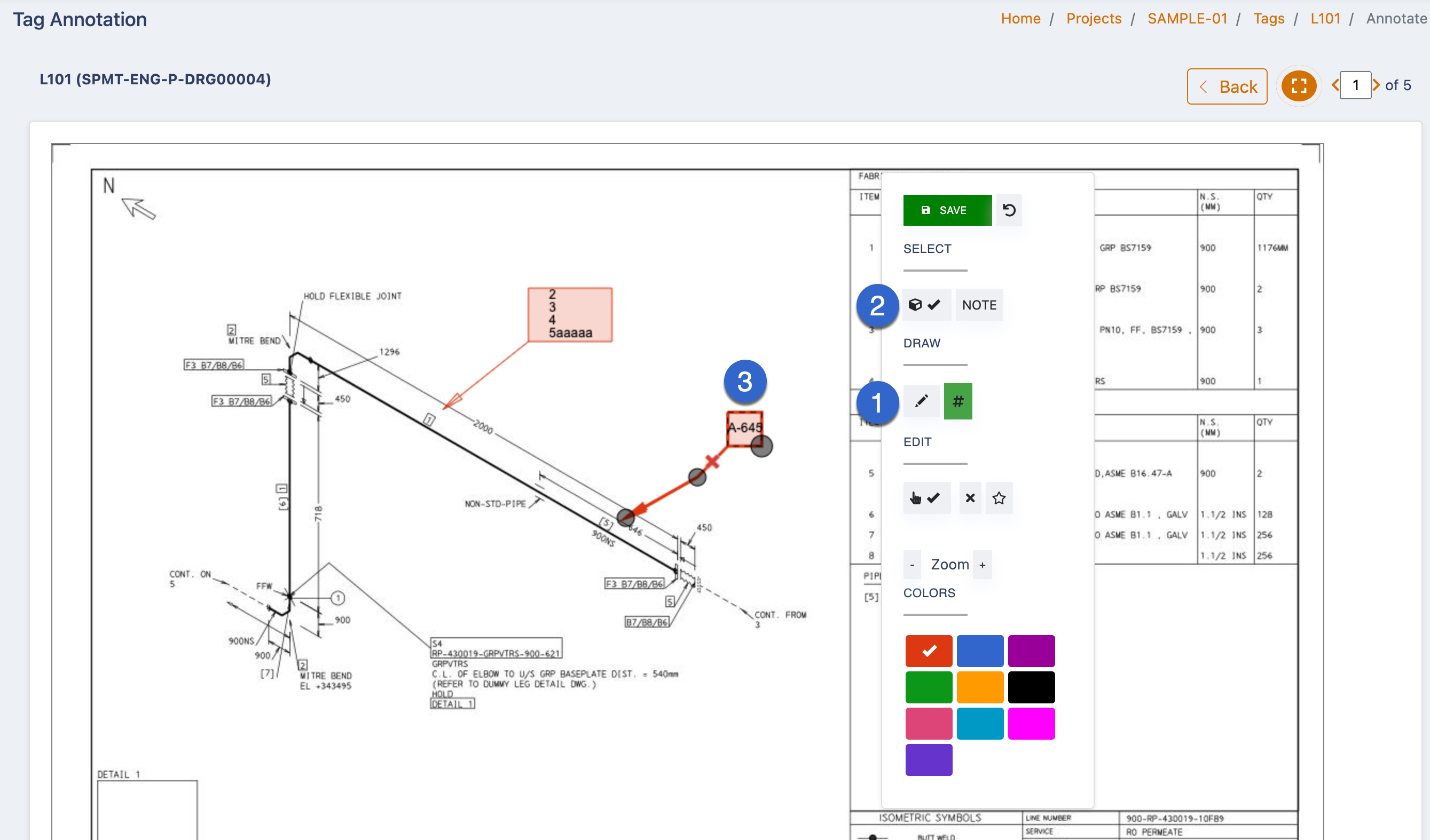
Task: Click the X delete annotation icon
Action: point(970,498)
